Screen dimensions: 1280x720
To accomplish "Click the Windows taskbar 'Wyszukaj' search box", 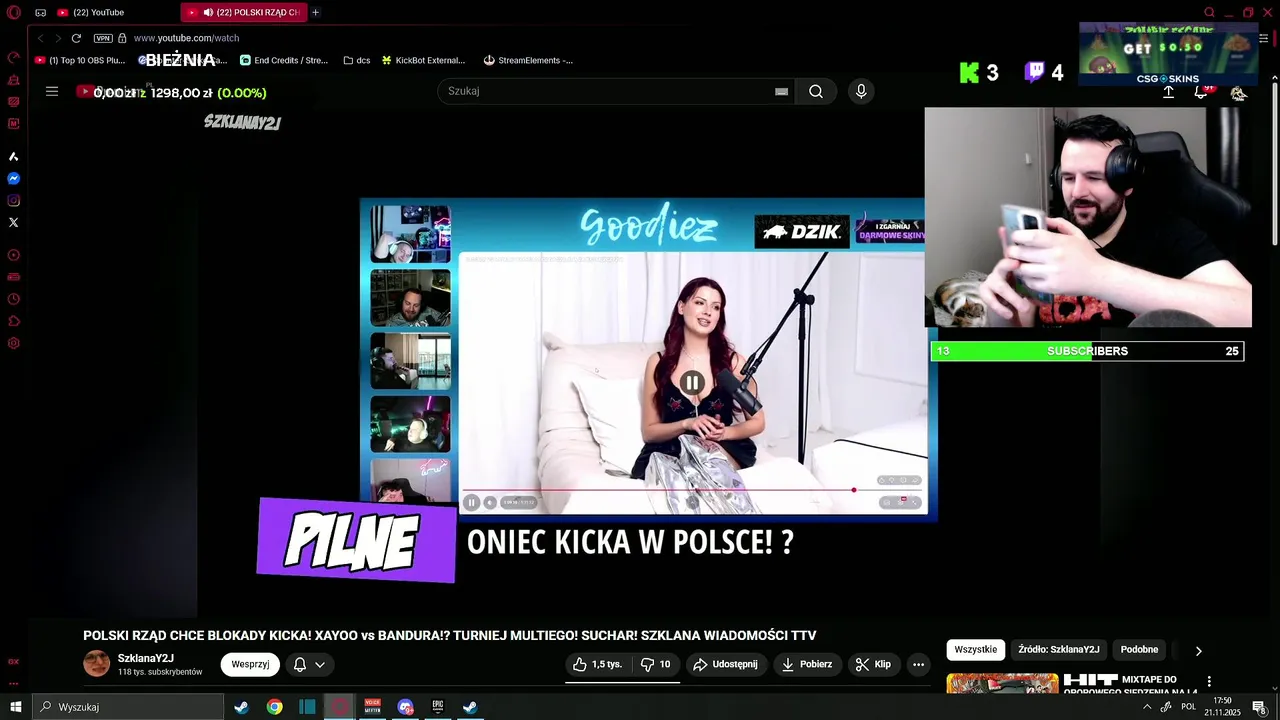I will coord(128,707).
